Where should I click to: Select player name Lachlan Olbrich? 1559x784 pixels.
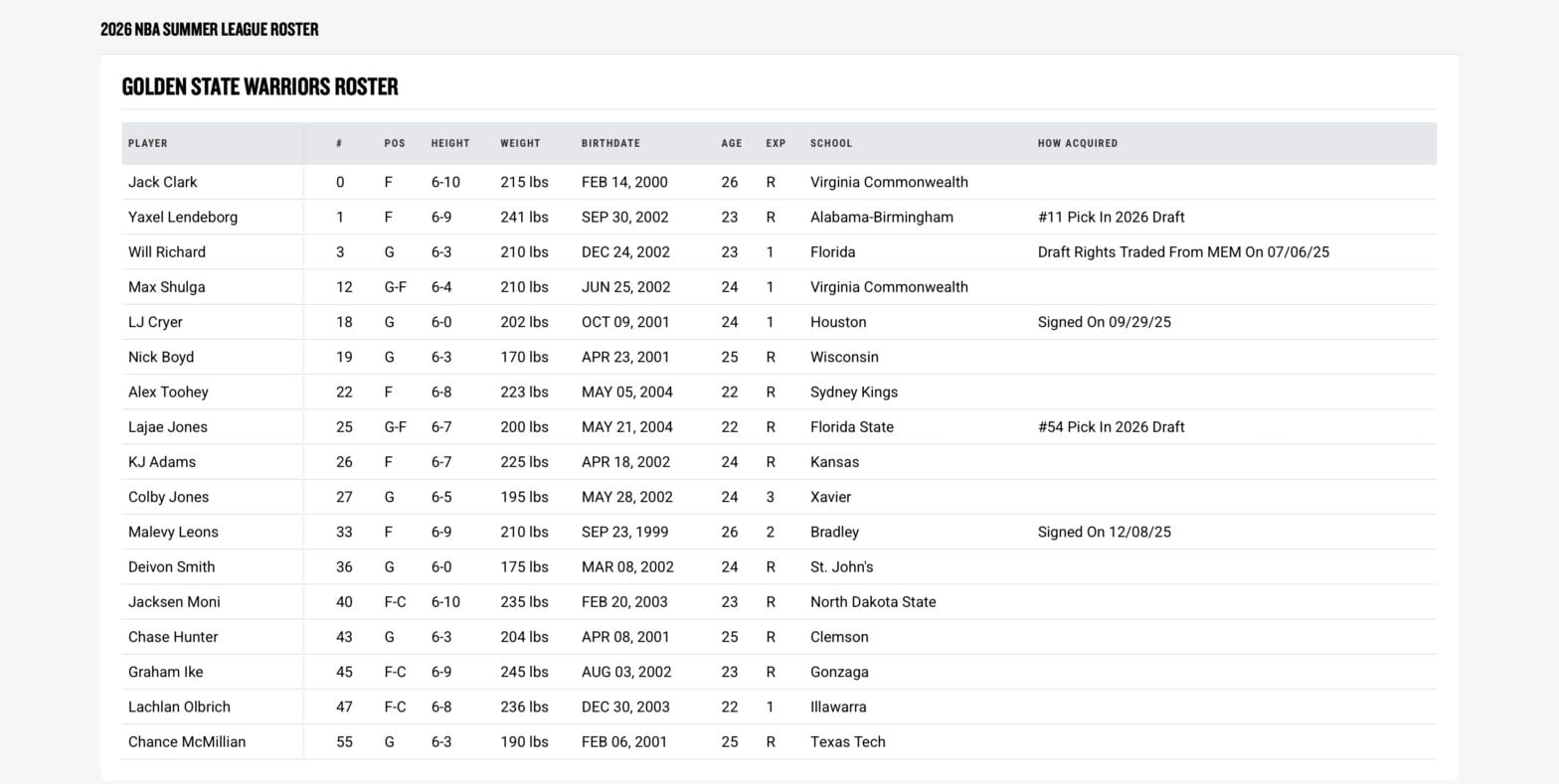coord(179,706)
